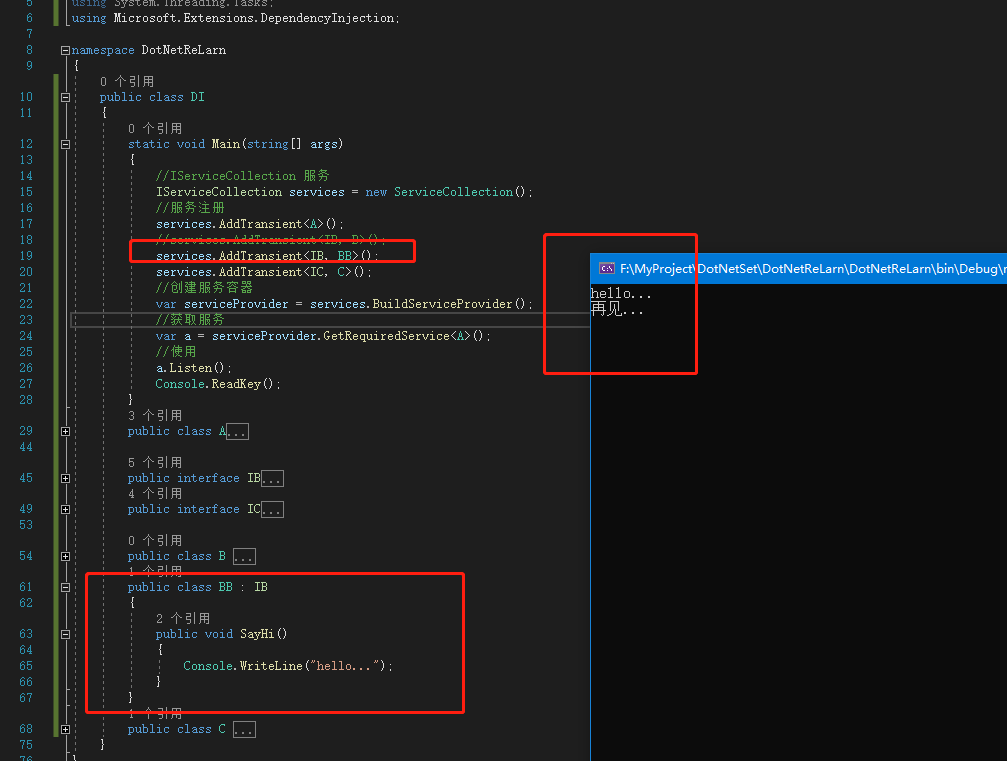Expand the interface IB definition
The height and width of the screenshot is (761, 1007).
[x=65, y=478]
